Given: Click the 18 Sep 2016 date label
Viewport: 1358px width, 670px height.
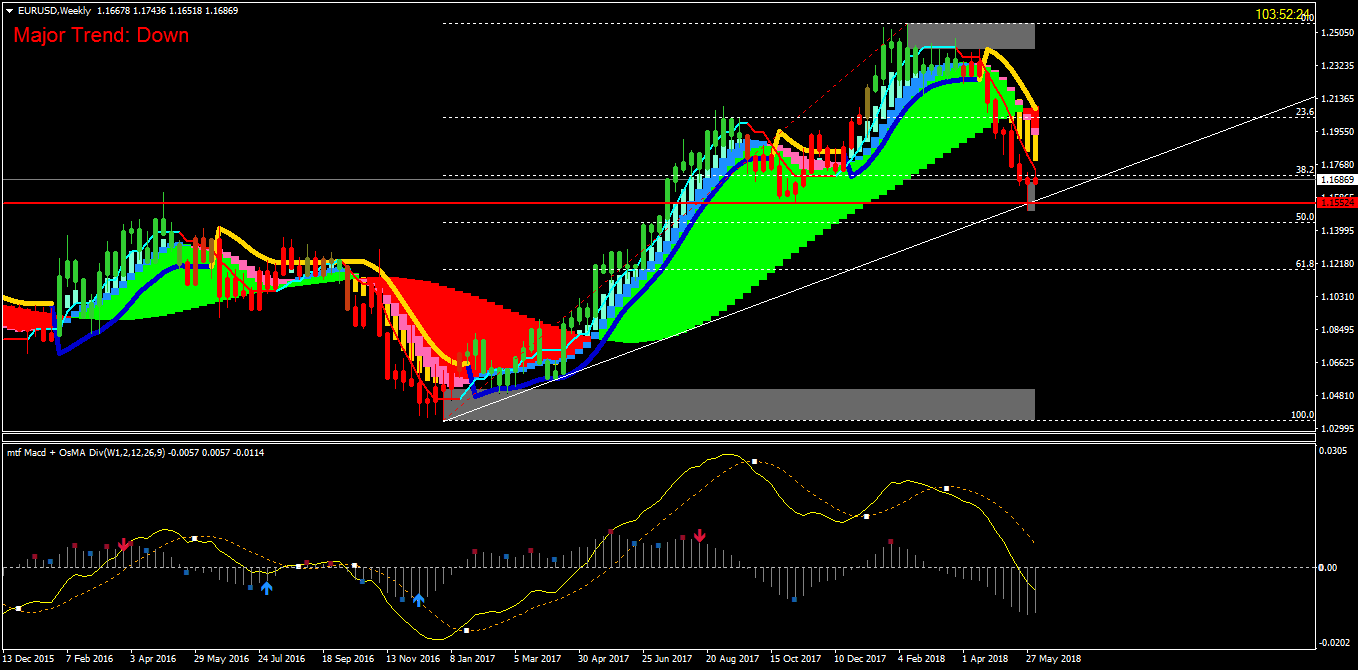Looking at the screenshot, I should click(348, 659).
